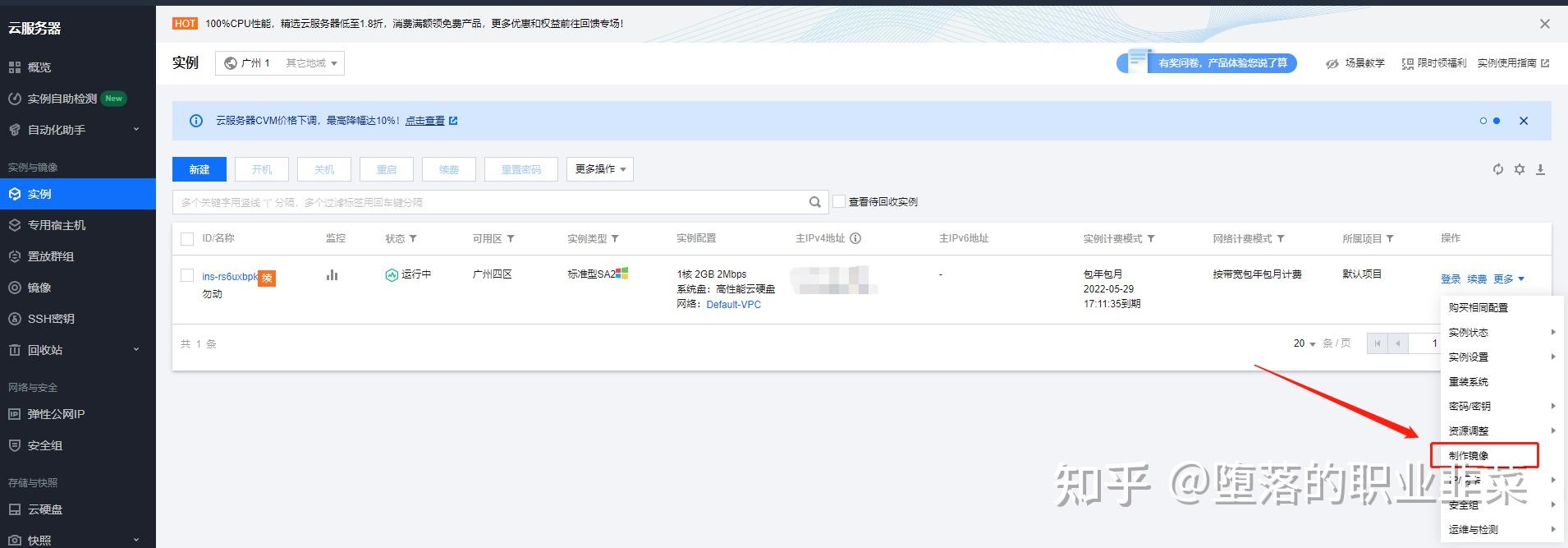
Task: Open the 更多操作 dropdown
Action: (x=600, y=169)
